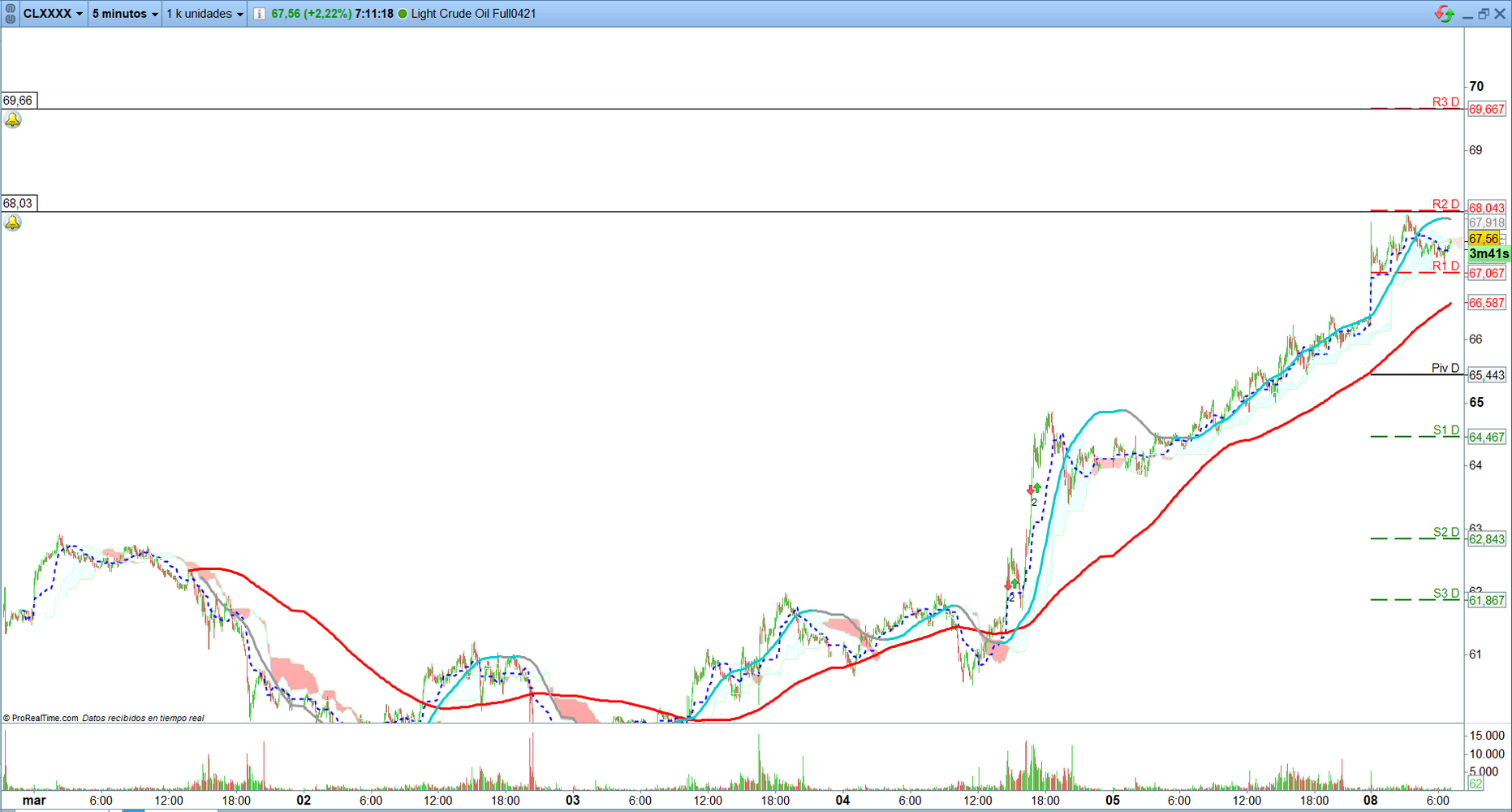Click the 02 date label on time axis
Viewport: 1512px width, 812px height.
point(304,801)
